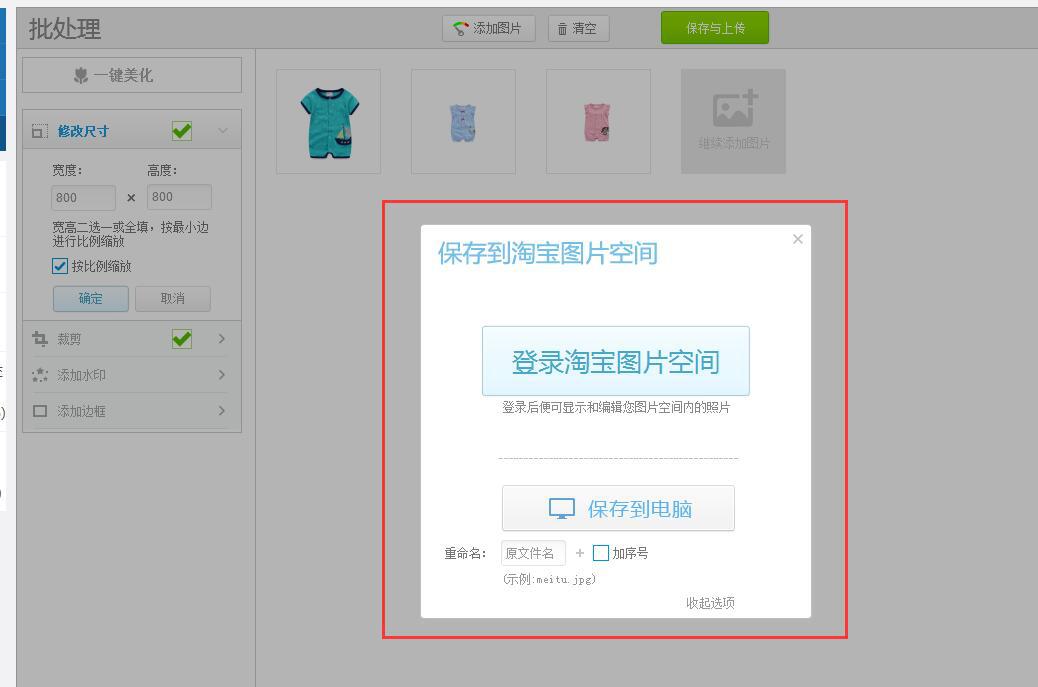
Task: Collapse the 修改尺寸 section chevron
Action: pyautogui.click(x=223, y=130)
